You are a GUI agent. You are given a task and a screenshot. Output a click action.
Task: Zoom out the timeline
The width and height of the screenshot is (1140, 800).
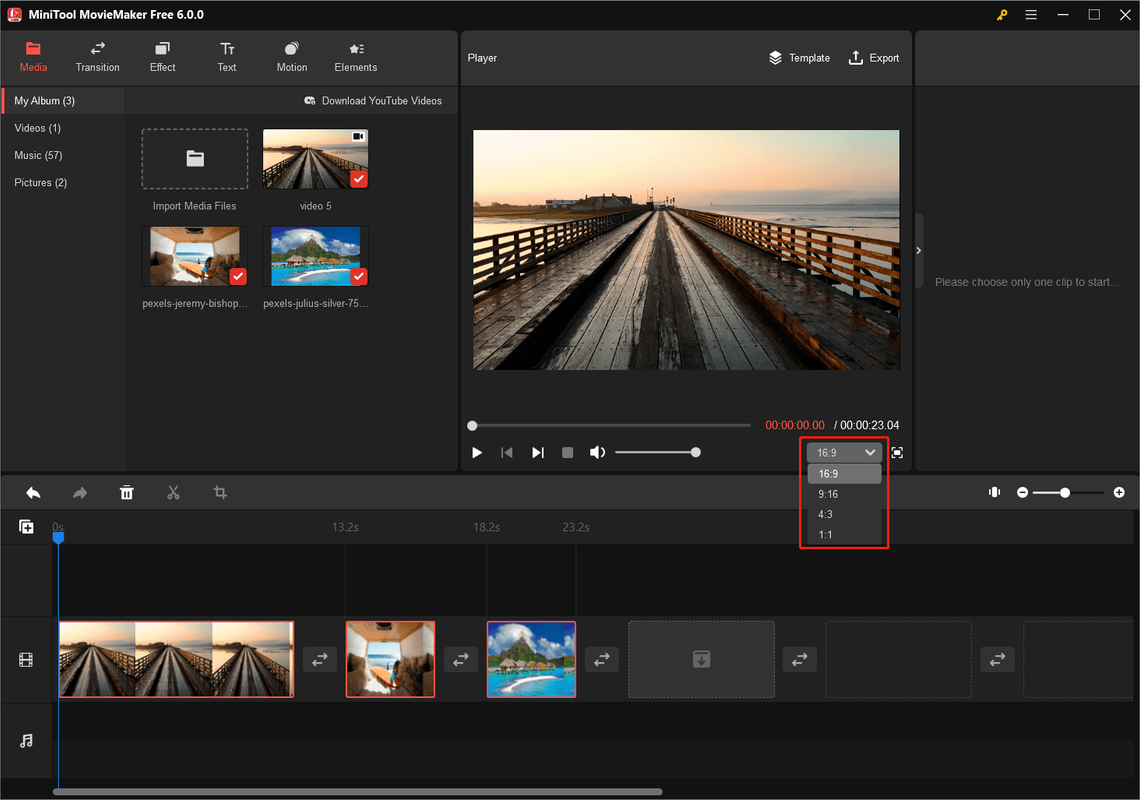click(x=1022, y=492)
